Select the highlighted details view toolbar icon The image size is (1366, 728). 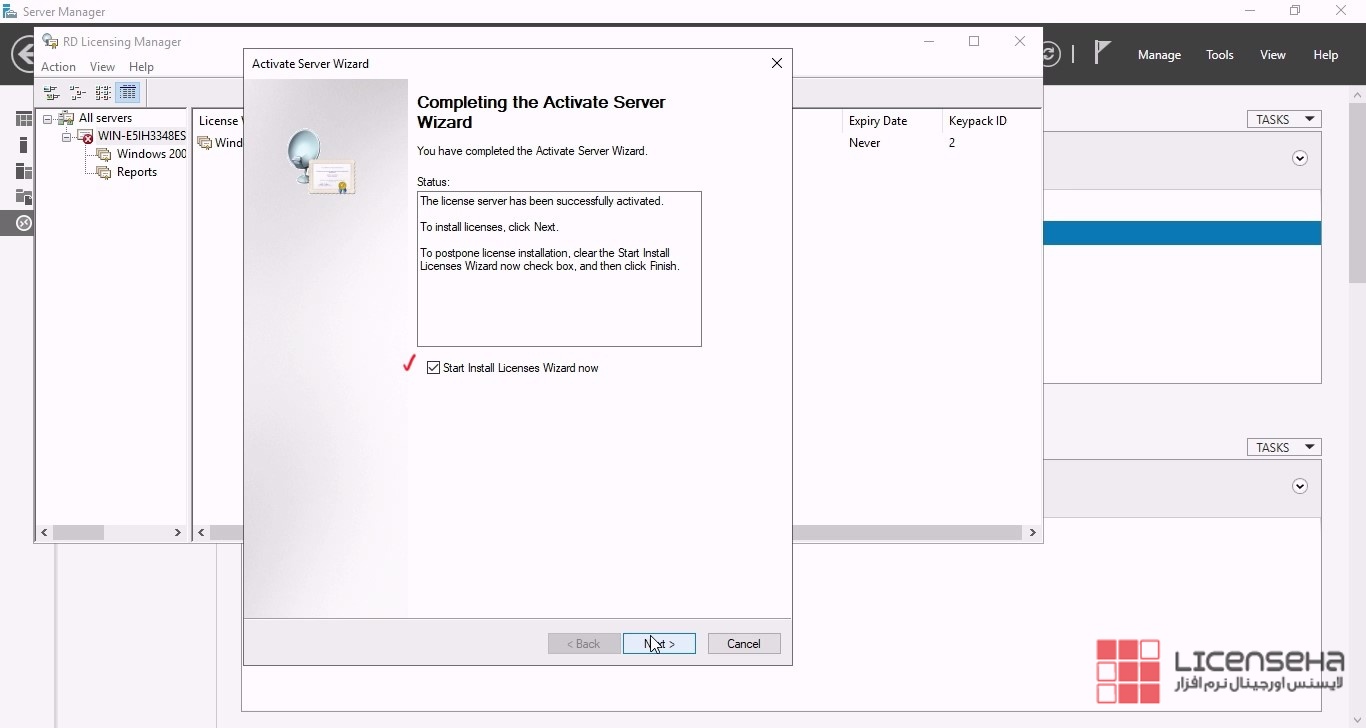[x=128, y=93]
